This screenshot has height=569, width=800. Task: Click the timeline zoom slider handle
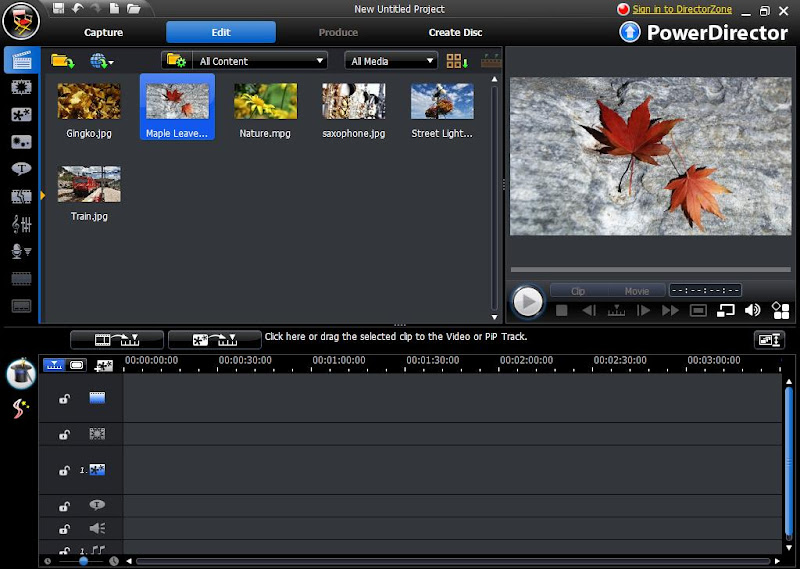tap(83, 561)
